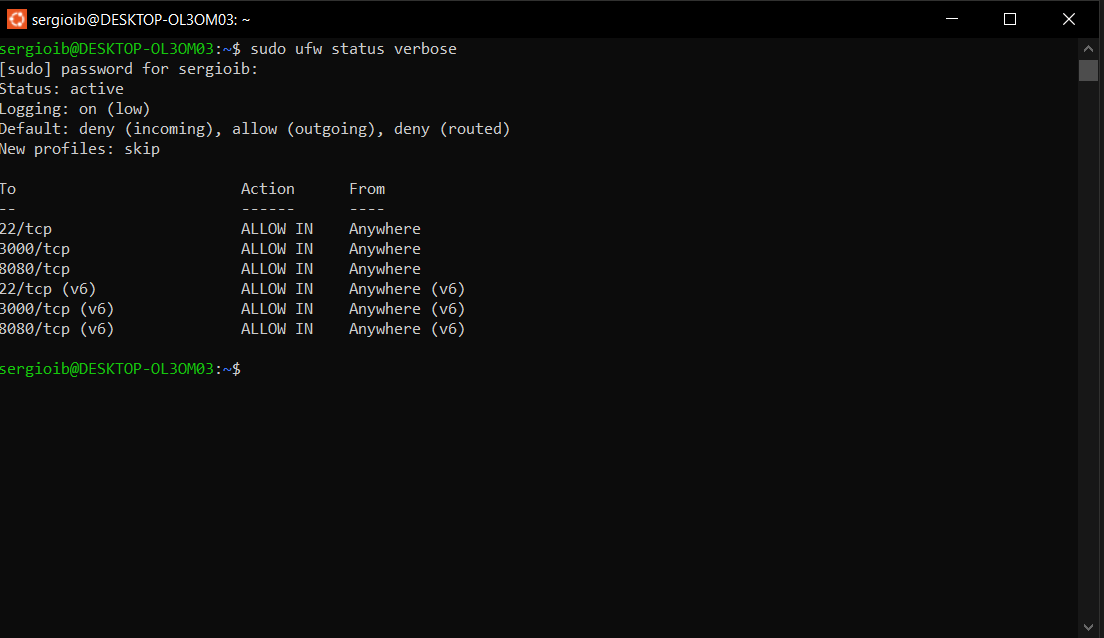
Task: Click the Ubuntu icon in title bar
Action: [16, 19]
